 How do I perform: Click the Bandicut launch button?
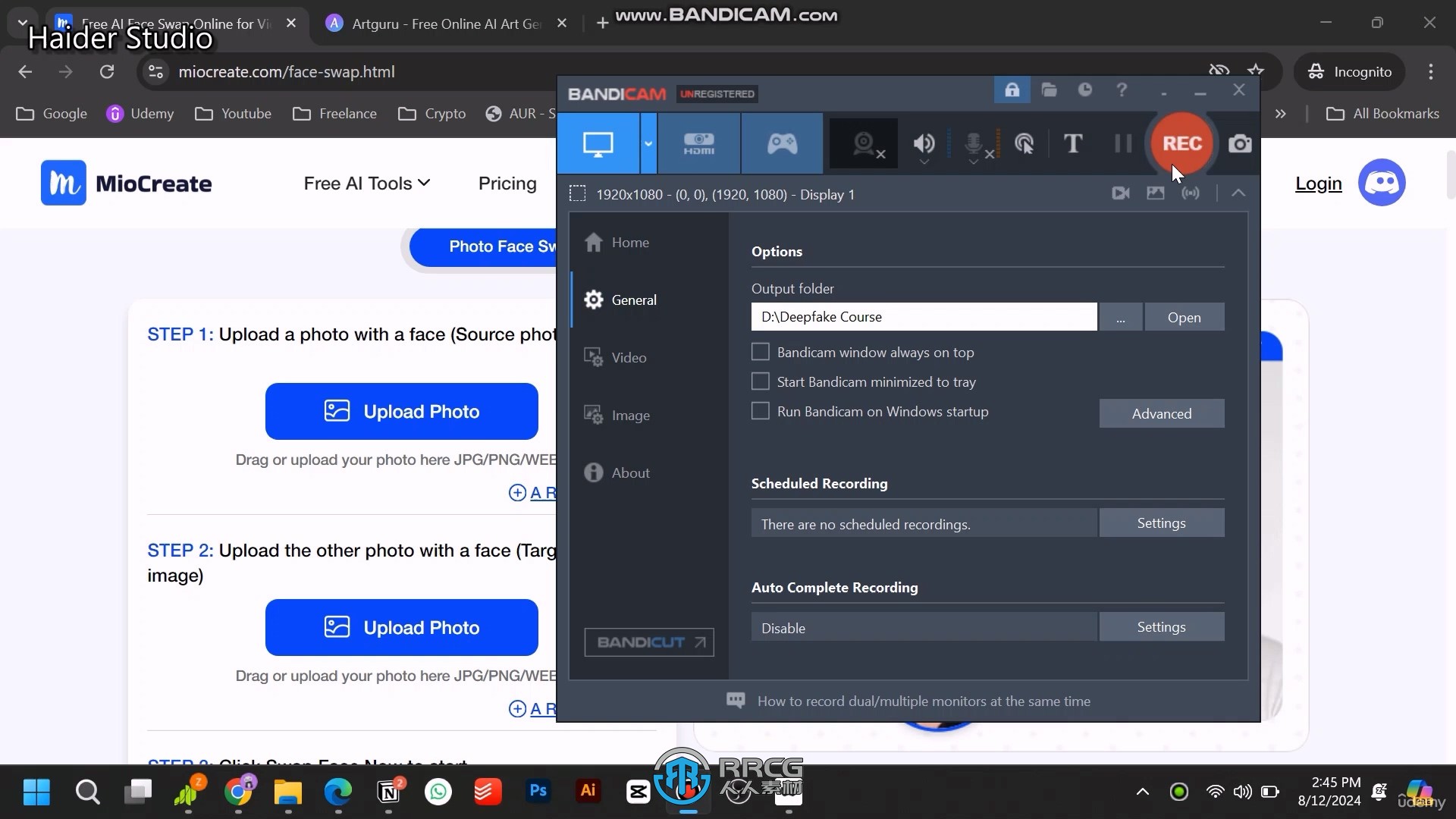tap(649, 642)
